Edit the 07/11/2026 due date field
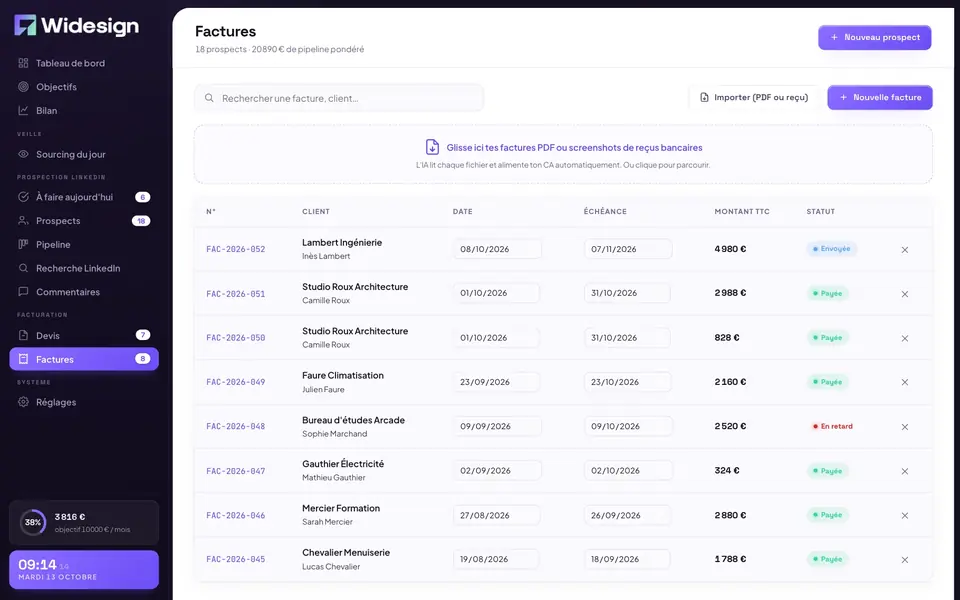960x600 pixels. 628,249
